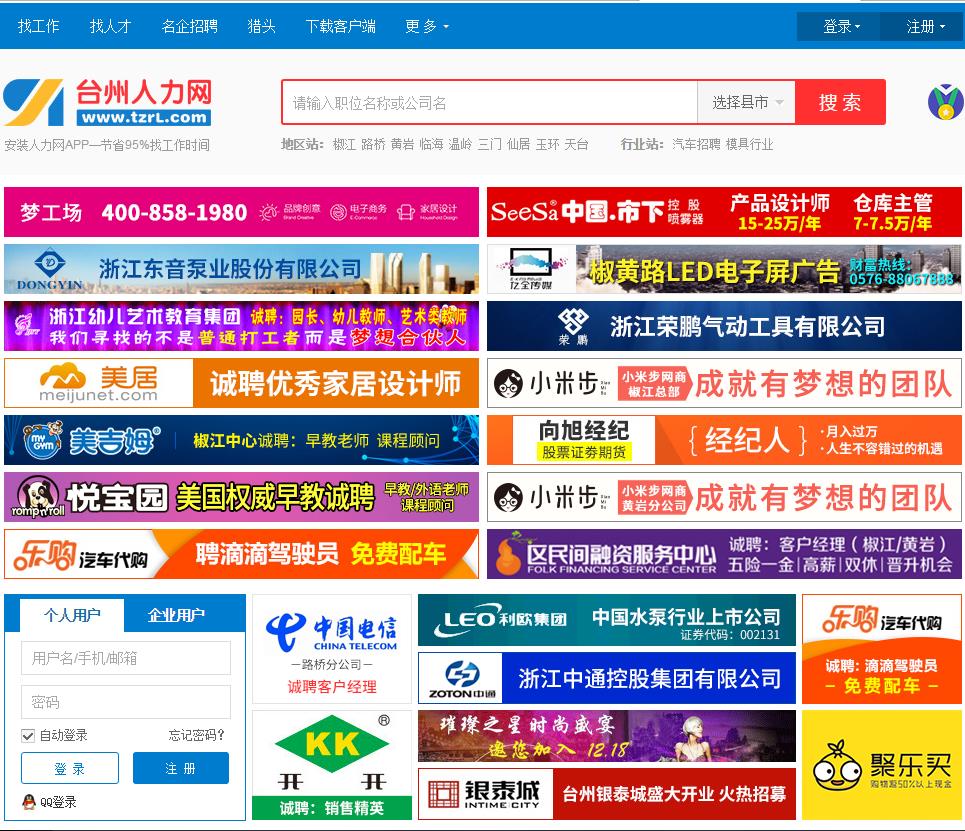Open the 乐购汽车代购 免费配车 square ad
Viewport: 965px width, 831px height.
click(882, 649)
